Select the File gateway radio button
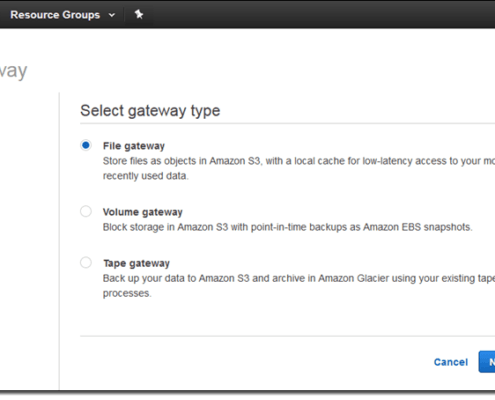 pos(86,145)
